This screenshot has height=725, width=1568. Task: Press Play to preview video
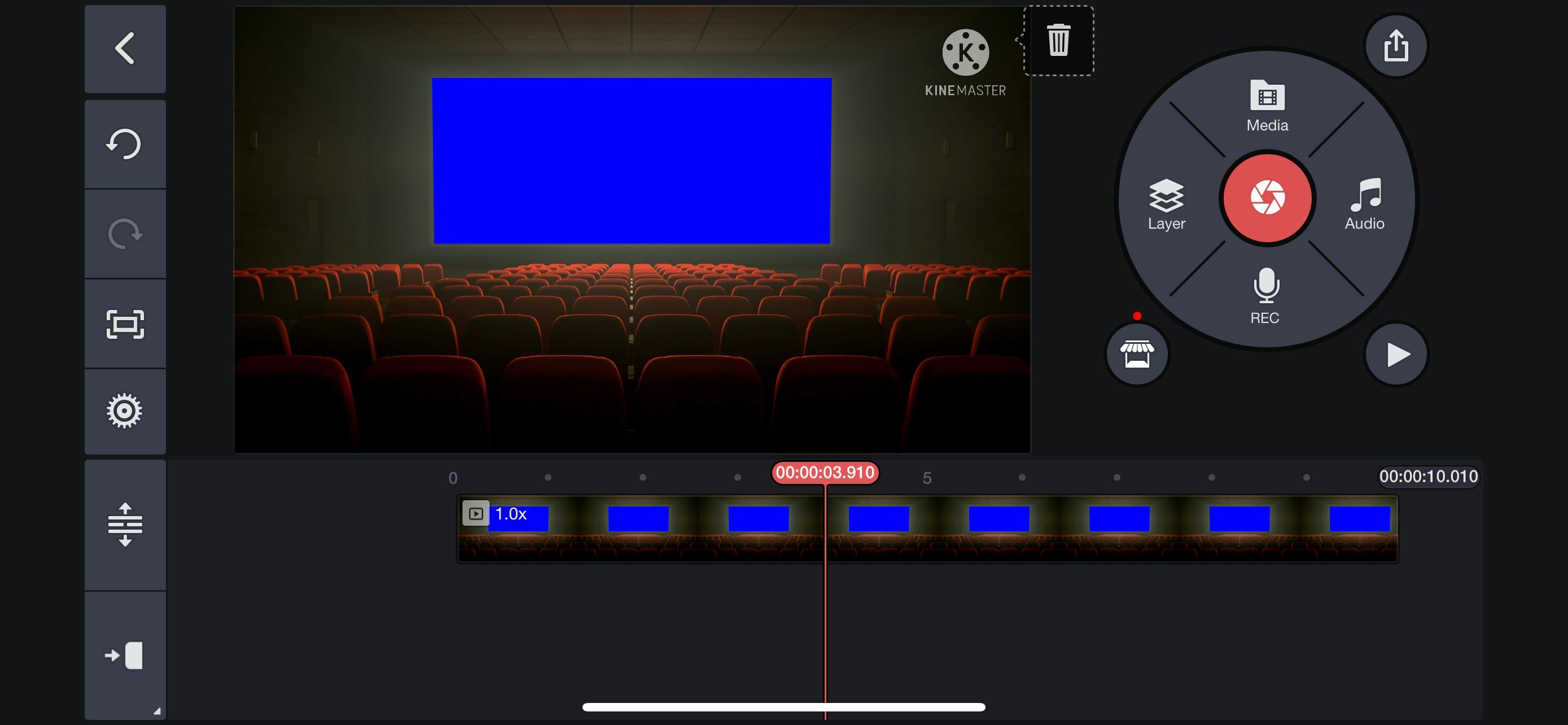[x=1396, y=354]
